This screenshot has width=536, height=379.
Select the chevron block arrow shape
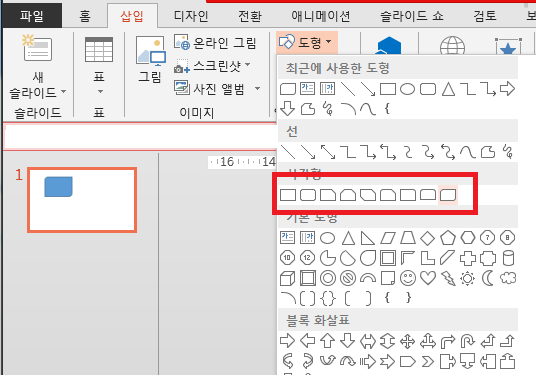428,361
